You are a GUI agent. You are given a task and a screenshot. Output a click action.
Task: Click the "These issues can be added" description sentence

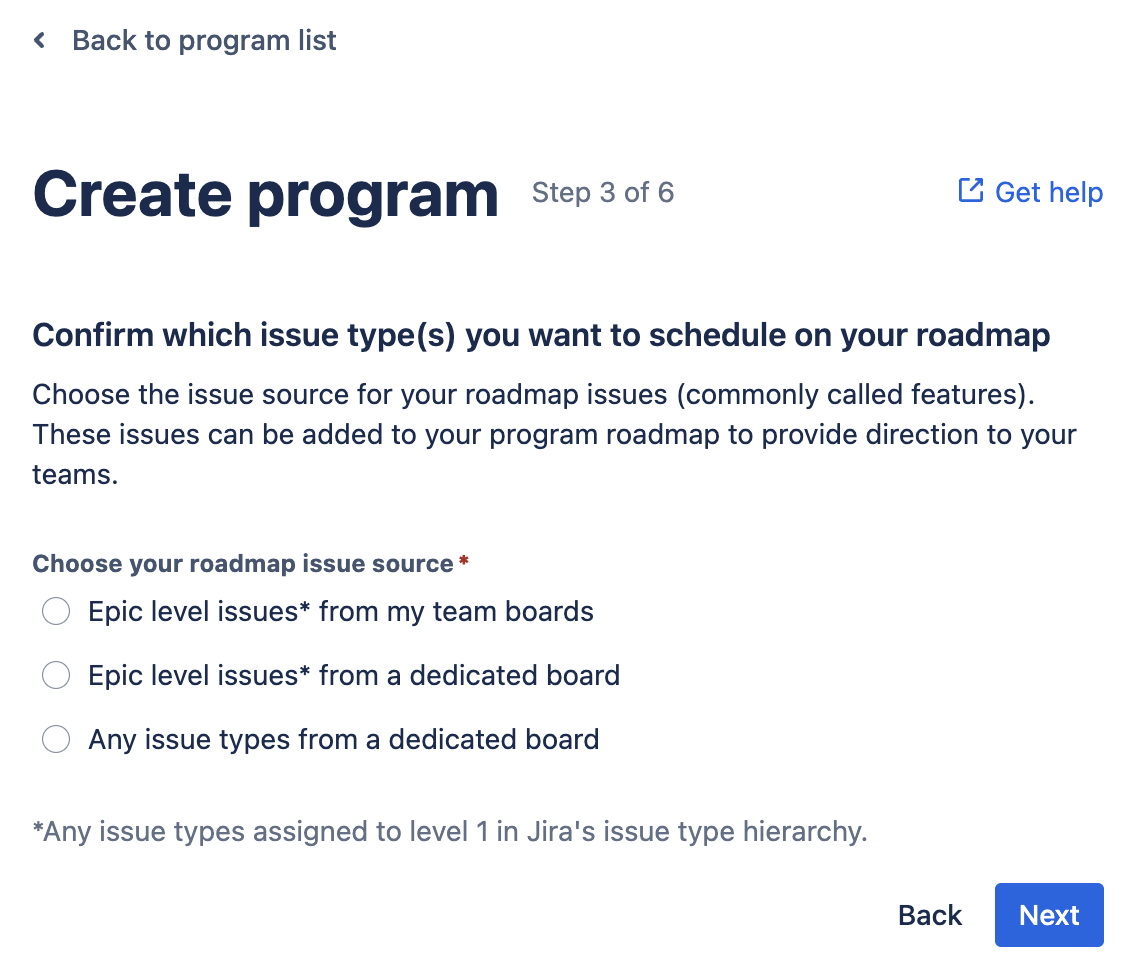[553, 436]
